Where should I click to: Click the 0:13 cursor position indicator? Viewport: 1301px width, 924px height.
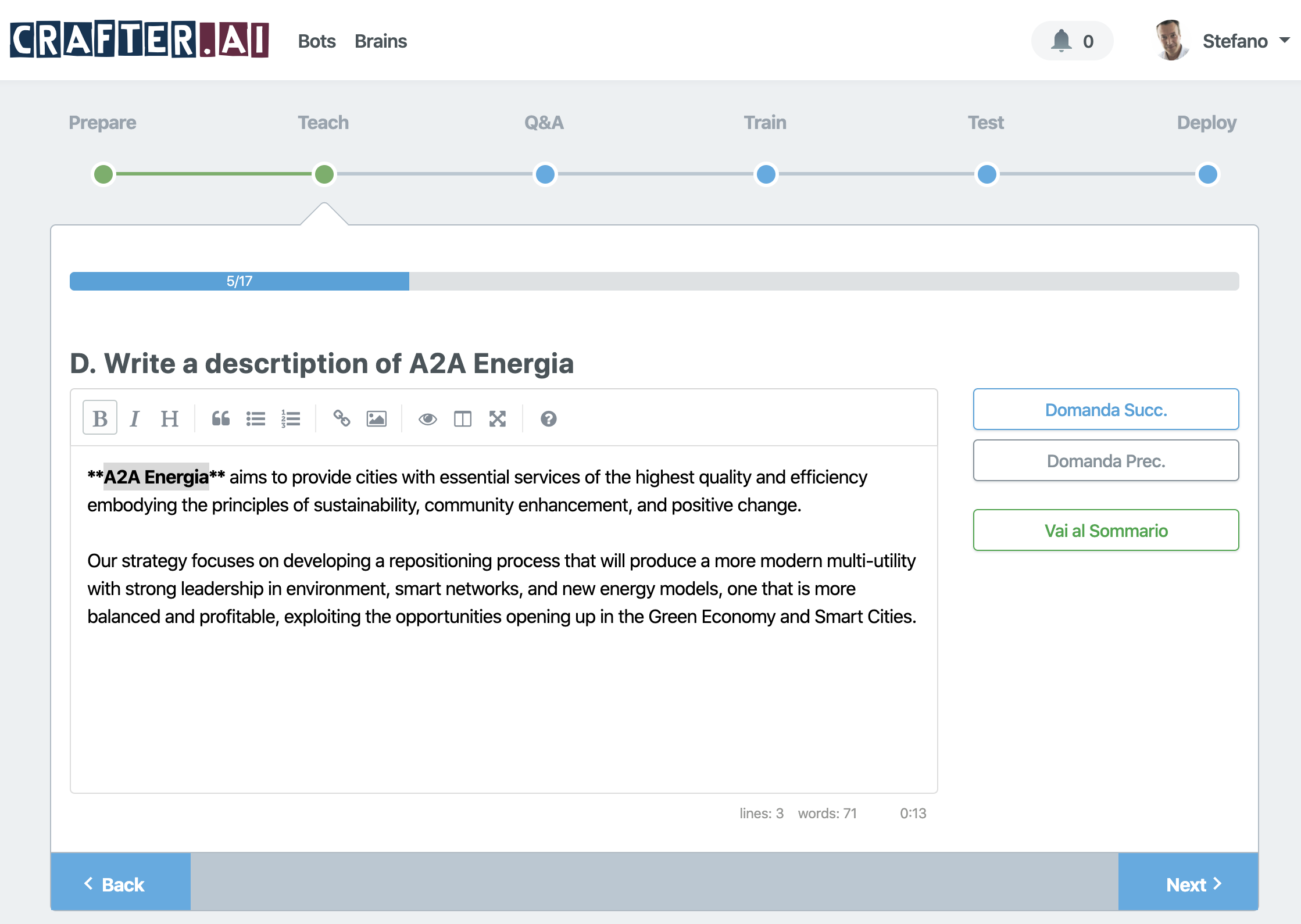913,813
